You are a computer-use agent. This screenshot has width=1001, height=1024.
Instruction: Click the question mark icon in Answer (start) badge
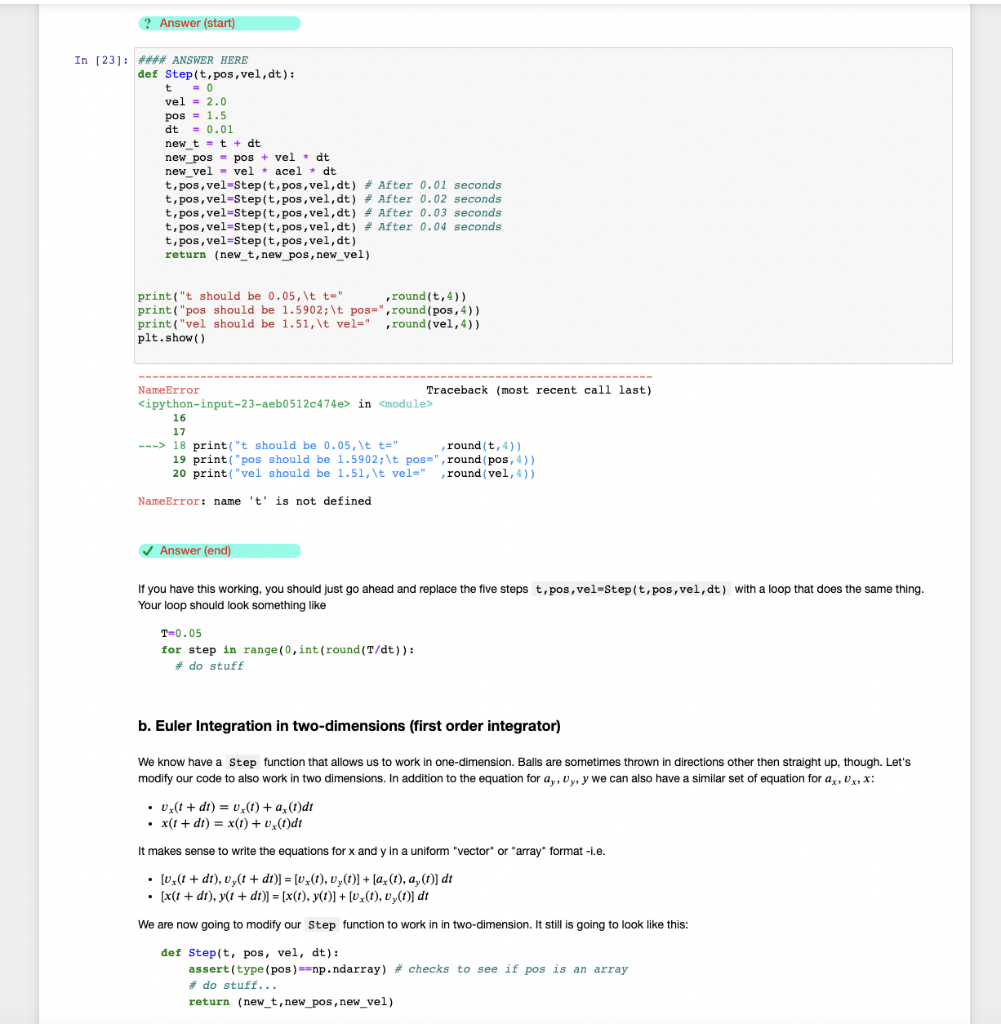click(148, 23)
